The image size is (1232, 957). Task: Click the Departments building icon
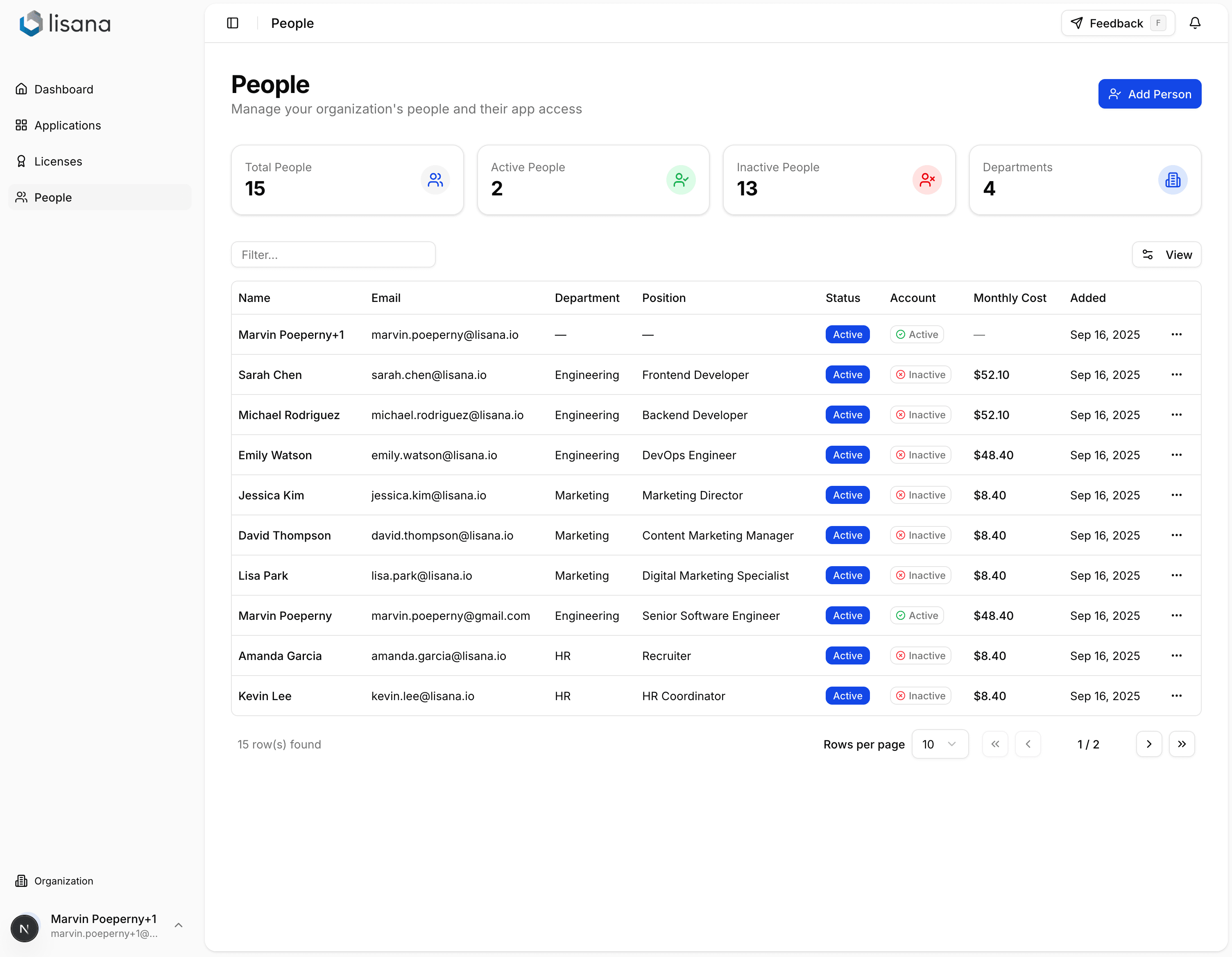tap(1173, 180)
